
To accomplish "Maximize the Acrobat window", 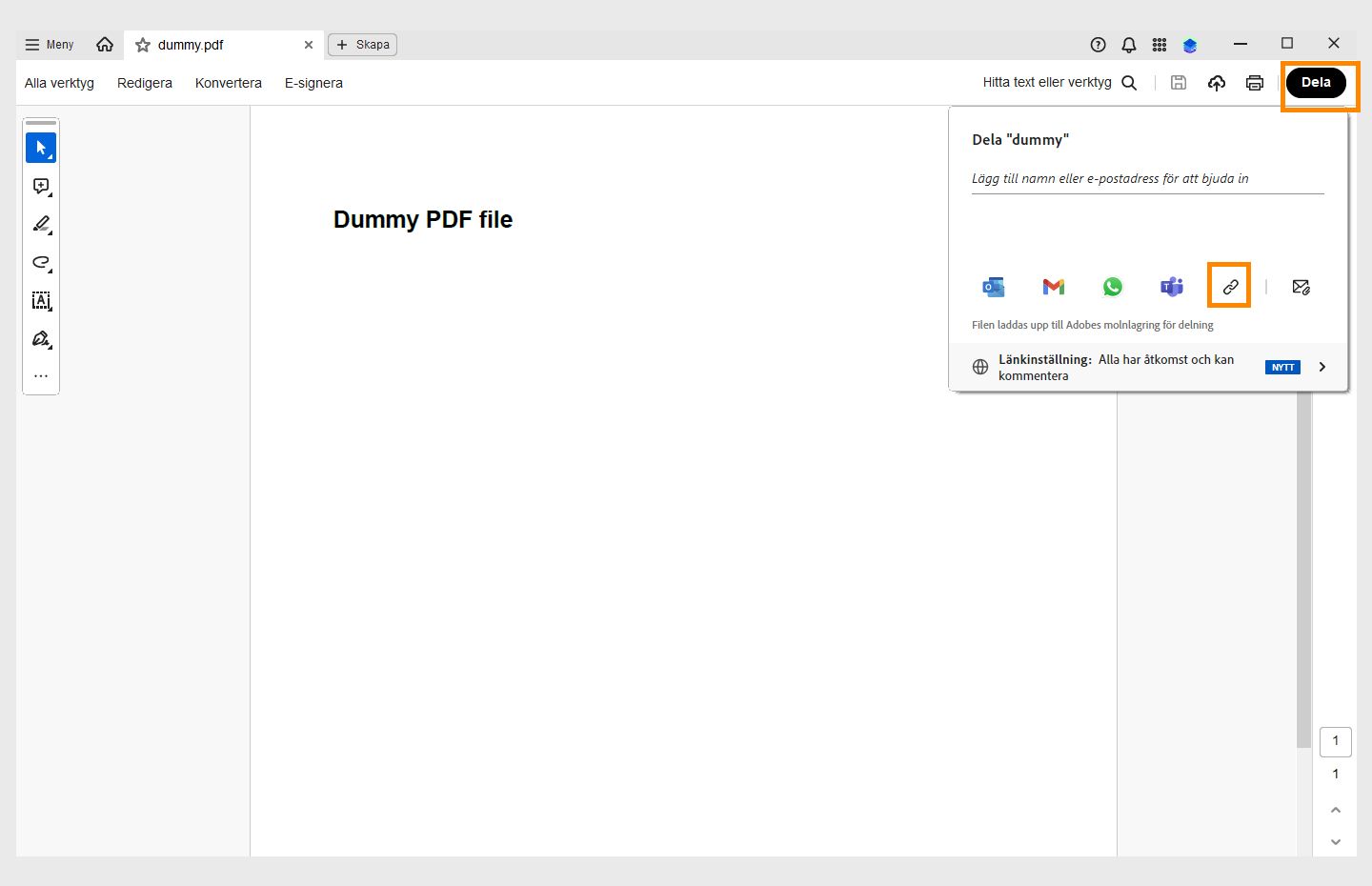I will coord(1287,43).
